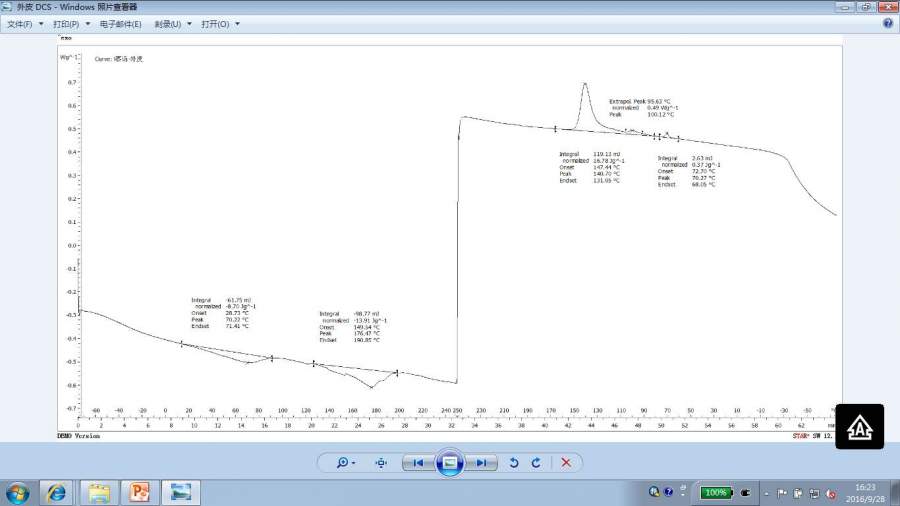The height and width of the screenshot is (506, 900).
Task: Expand the arrow next to 刻录(U)
Action: [x=189, y=24]
